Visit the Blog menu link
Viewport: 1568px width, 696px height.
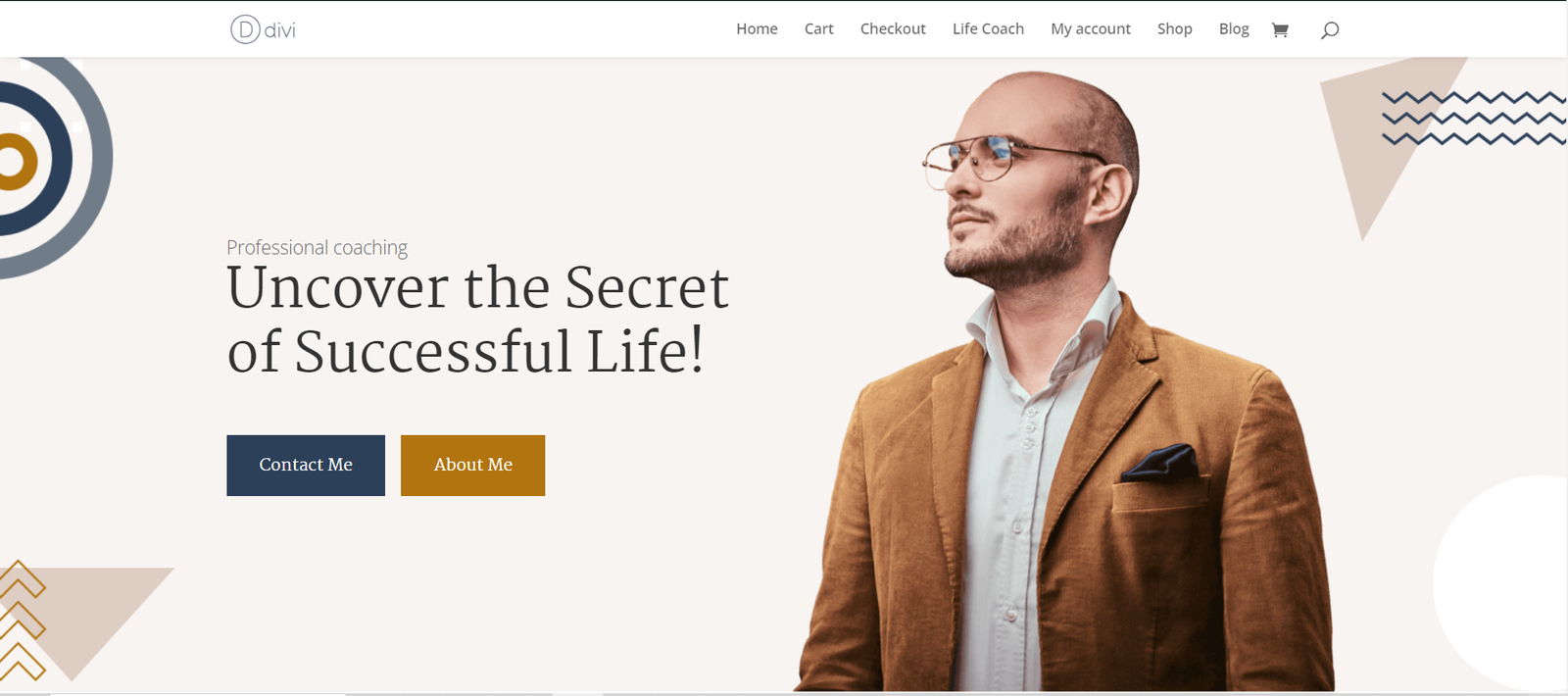tap(1234, 29)
